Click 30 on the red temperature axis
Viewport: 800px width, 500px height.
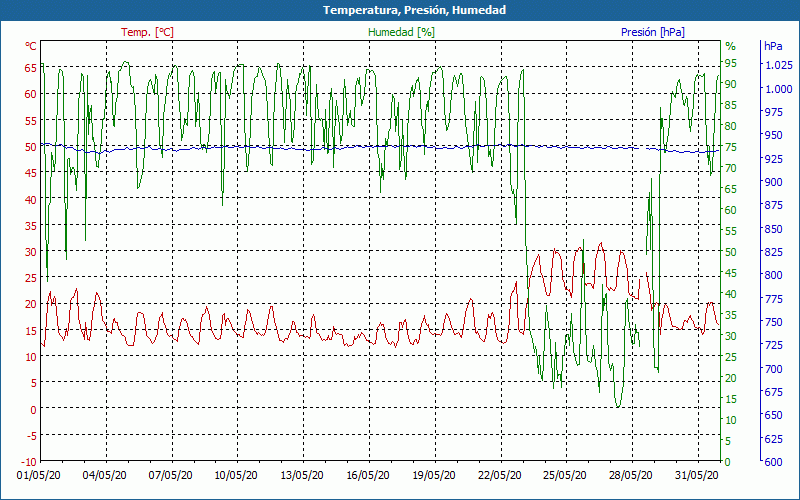coord(31,252)
